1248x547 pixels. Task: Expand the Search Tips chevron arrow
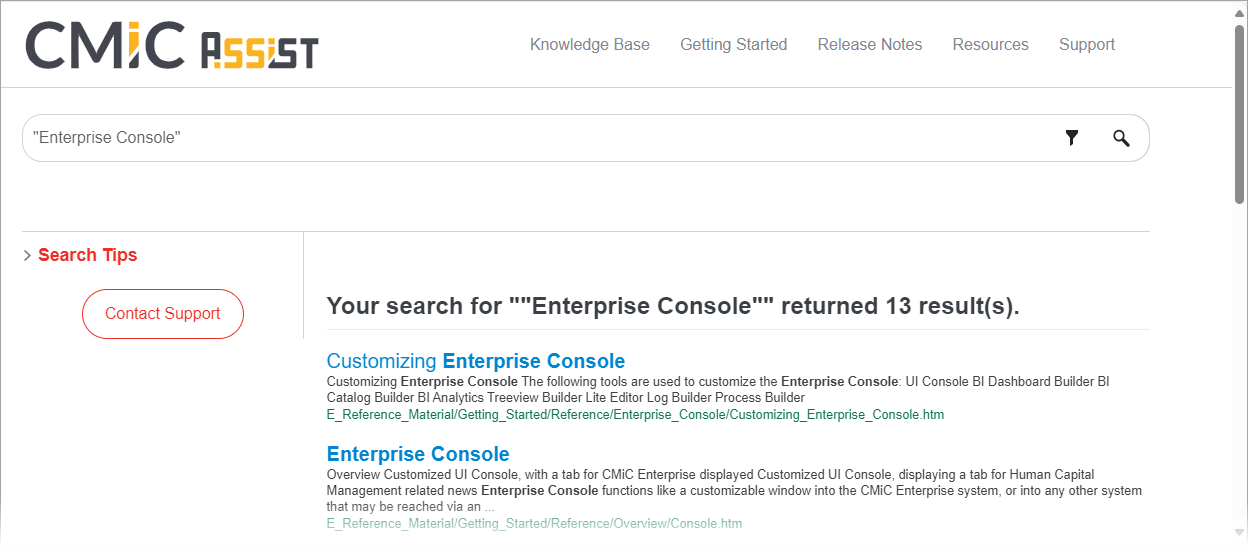point(27,256)
